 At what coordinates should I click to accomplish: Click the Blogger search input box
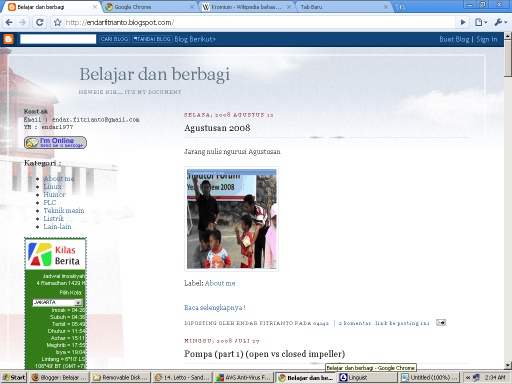pyautogui.click(x=58, y=39)
